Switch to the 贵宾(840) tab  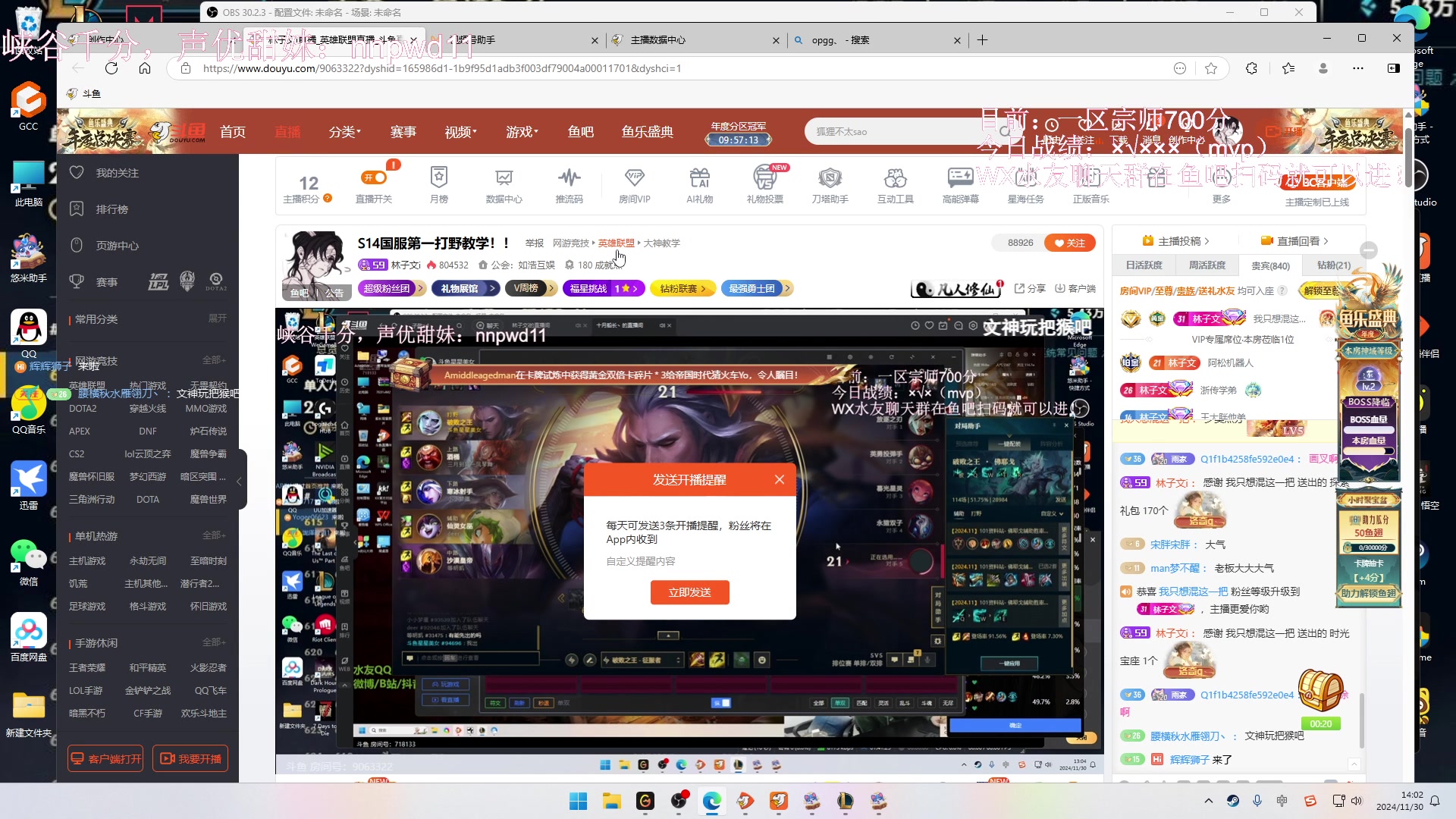click(1270, 265)
